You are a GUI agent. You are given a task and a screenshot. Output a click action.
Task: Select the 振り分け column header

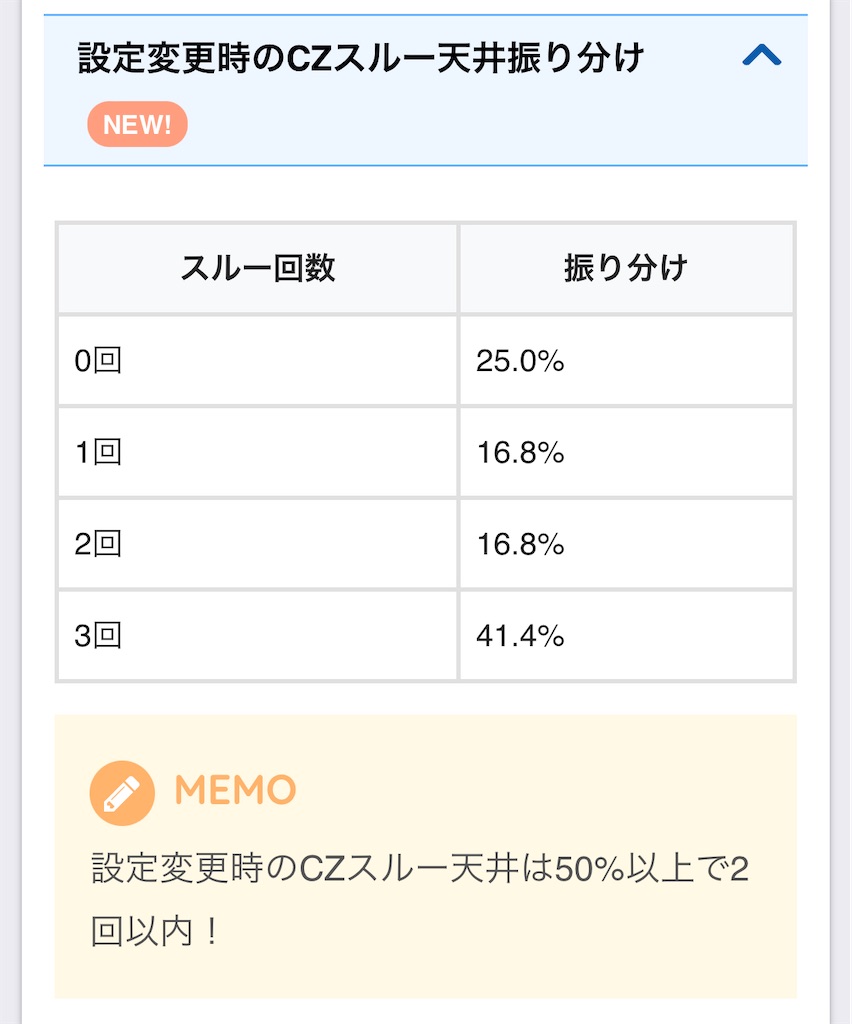tap(626, 268)
